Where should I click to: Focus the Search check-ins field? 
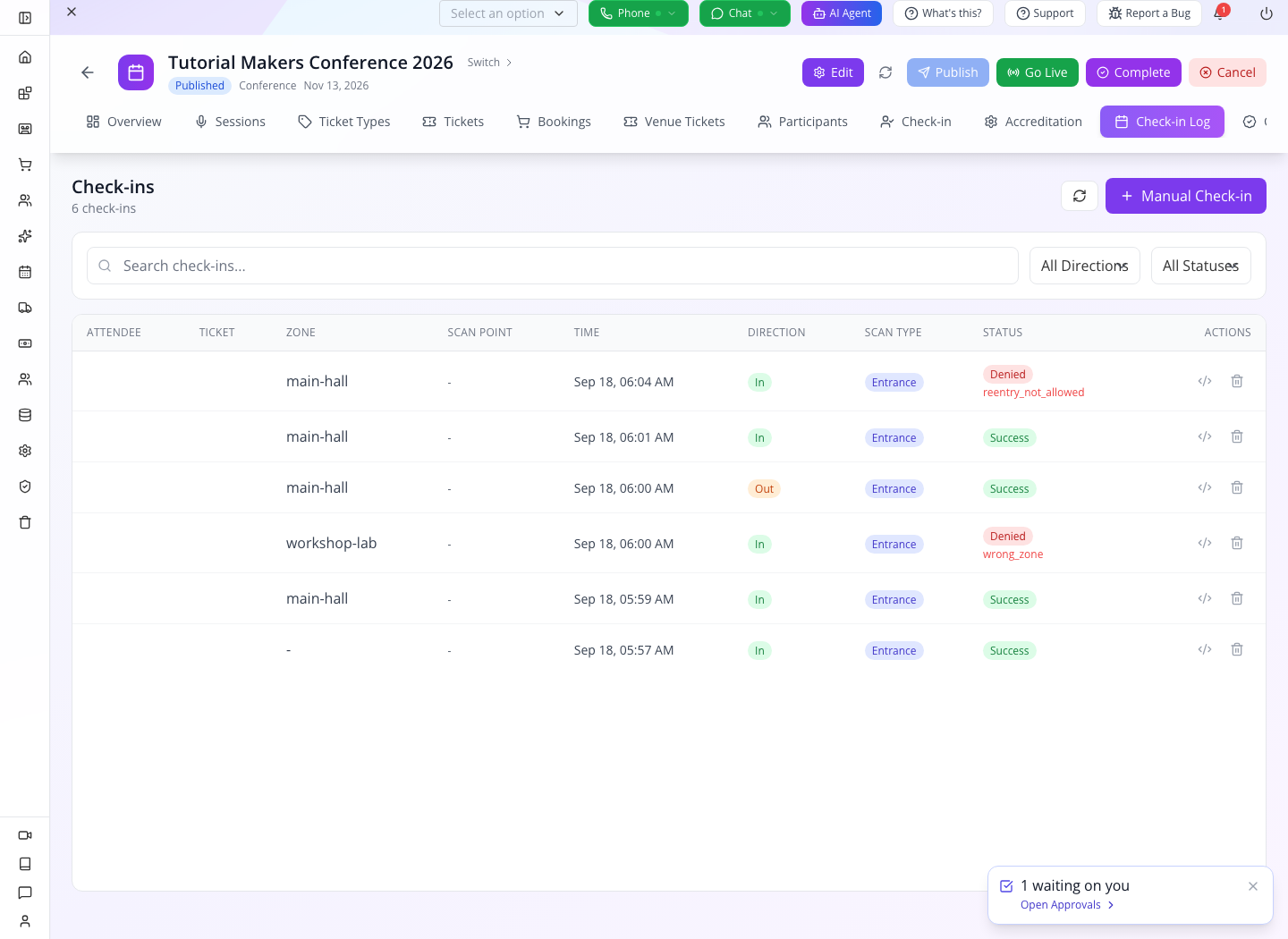[553, 266]
